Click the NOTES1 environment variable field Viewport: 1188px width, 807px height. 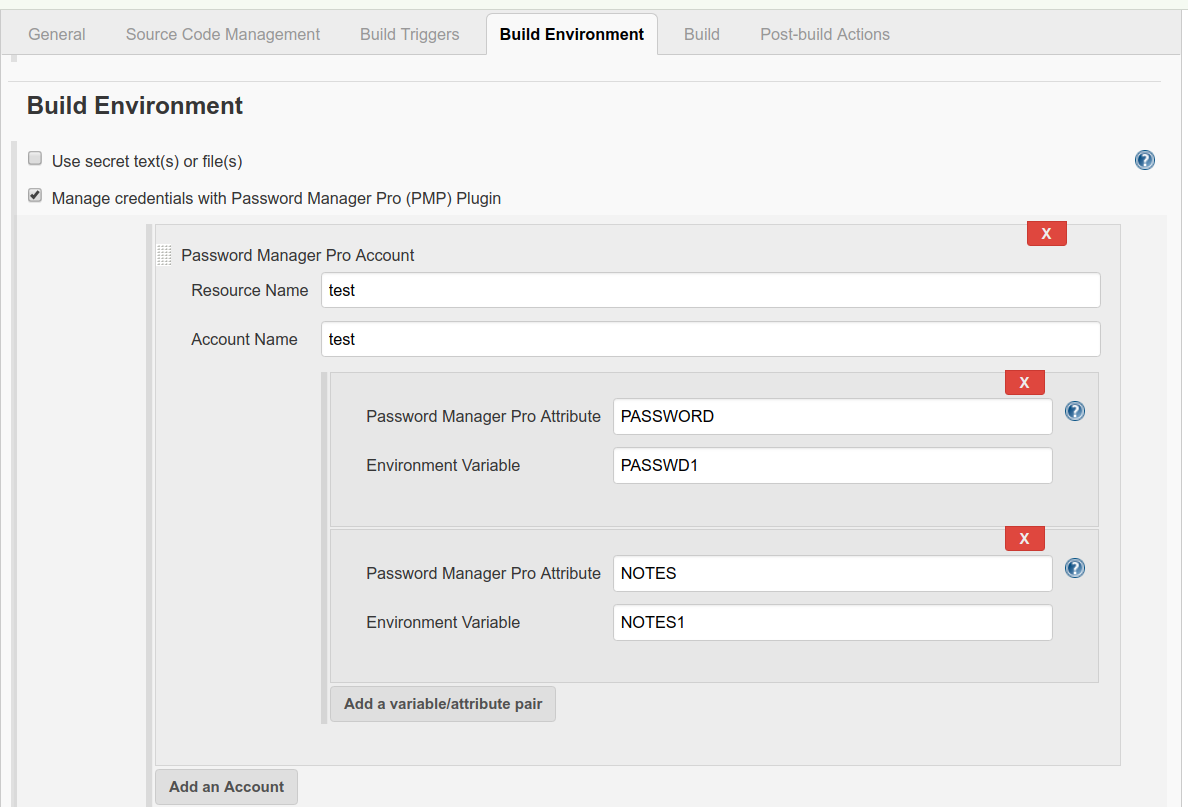pyautogui.click(x=832, y=622)
